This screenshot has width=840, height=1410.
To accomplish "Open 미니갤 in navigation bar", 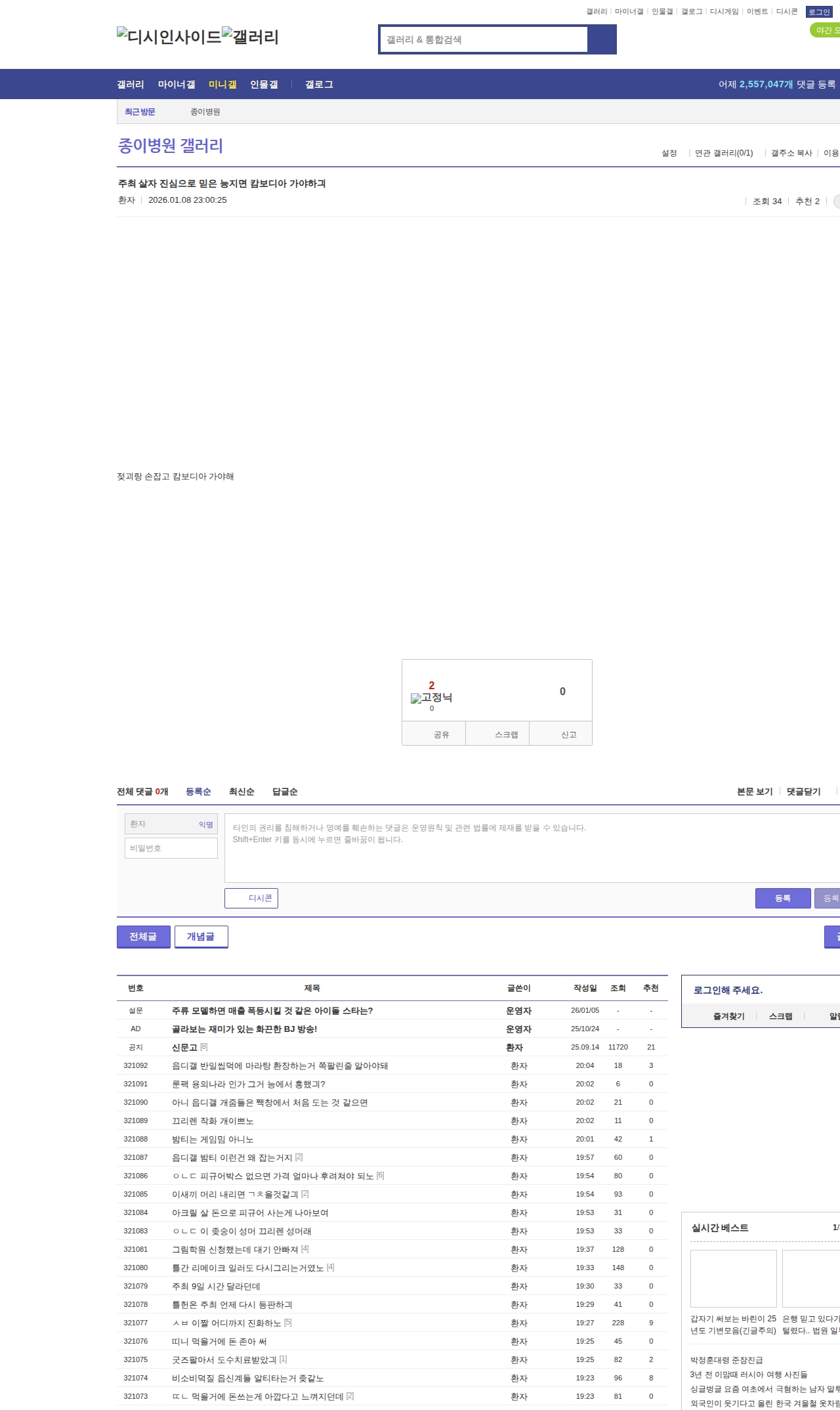I will click(222, 85).
